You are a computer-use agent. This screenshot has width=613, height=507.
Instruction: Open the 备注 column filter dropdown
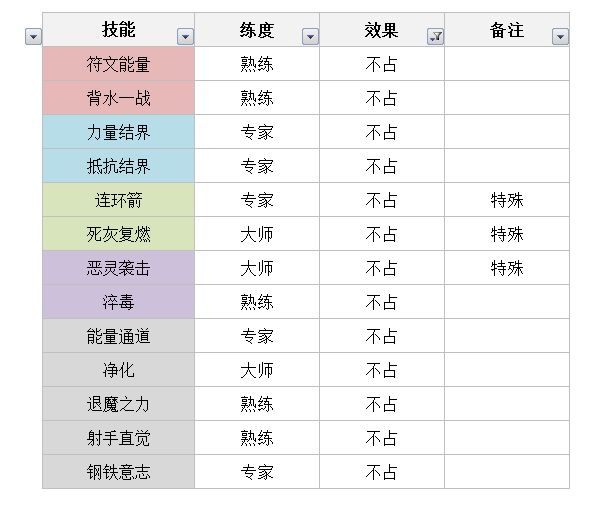[x=560, y=37]
